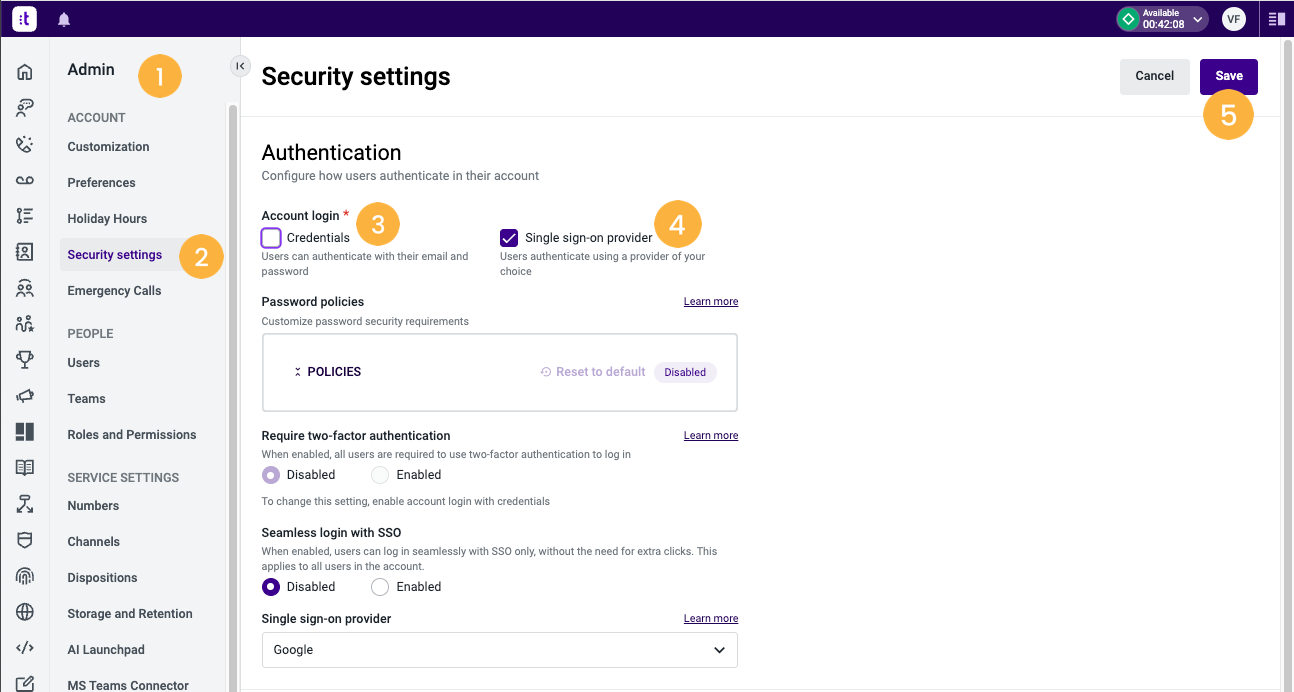Open the right side panel icon

pyautogui.click(x=1276, y=19)
